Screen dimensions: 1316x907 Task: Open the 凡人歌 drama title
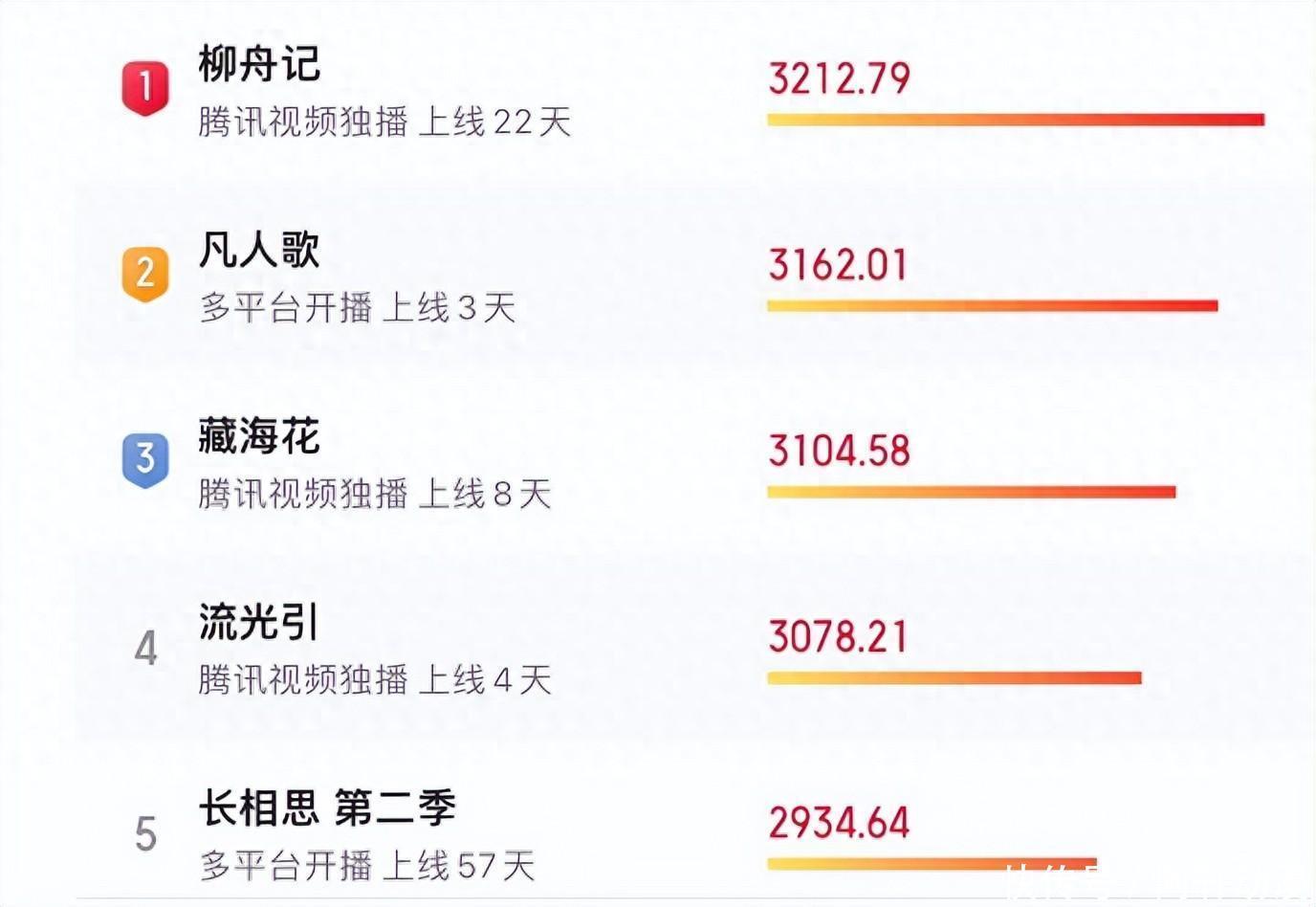pyautogui.click(x=259, y=251)
